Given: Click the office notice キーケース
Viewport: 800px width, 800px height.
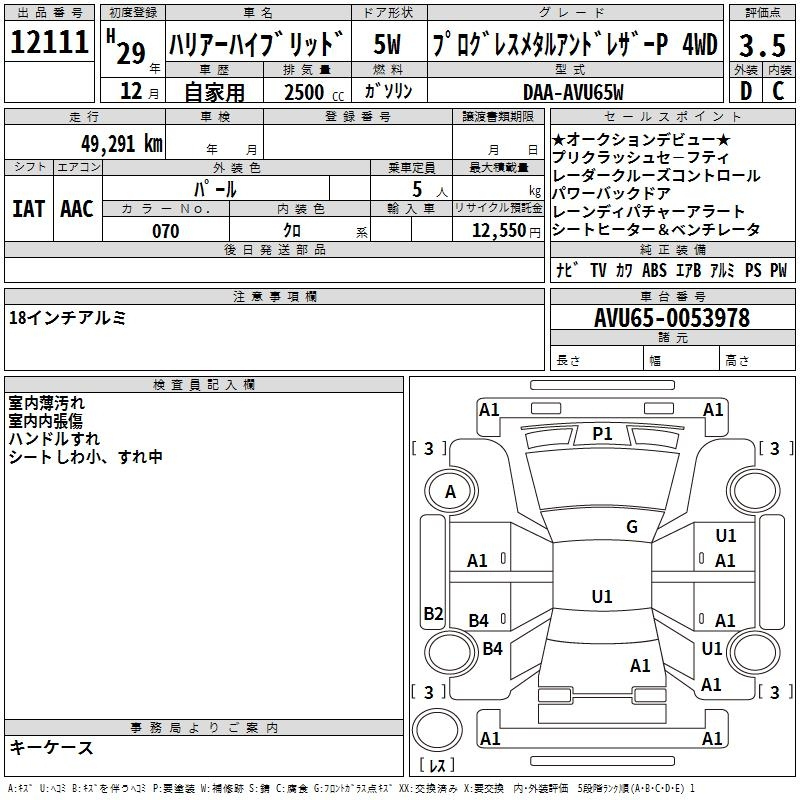Looking at the screenshot, I should (x=52, y=747).
